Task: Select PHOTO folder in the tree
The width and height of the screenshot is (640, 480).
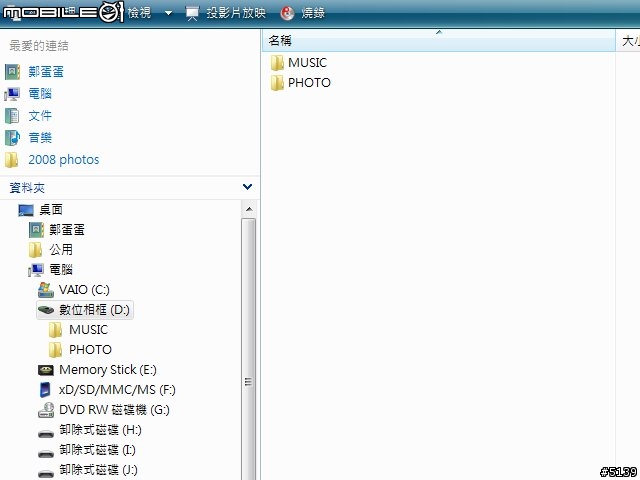Action: (x=90, y=350)
